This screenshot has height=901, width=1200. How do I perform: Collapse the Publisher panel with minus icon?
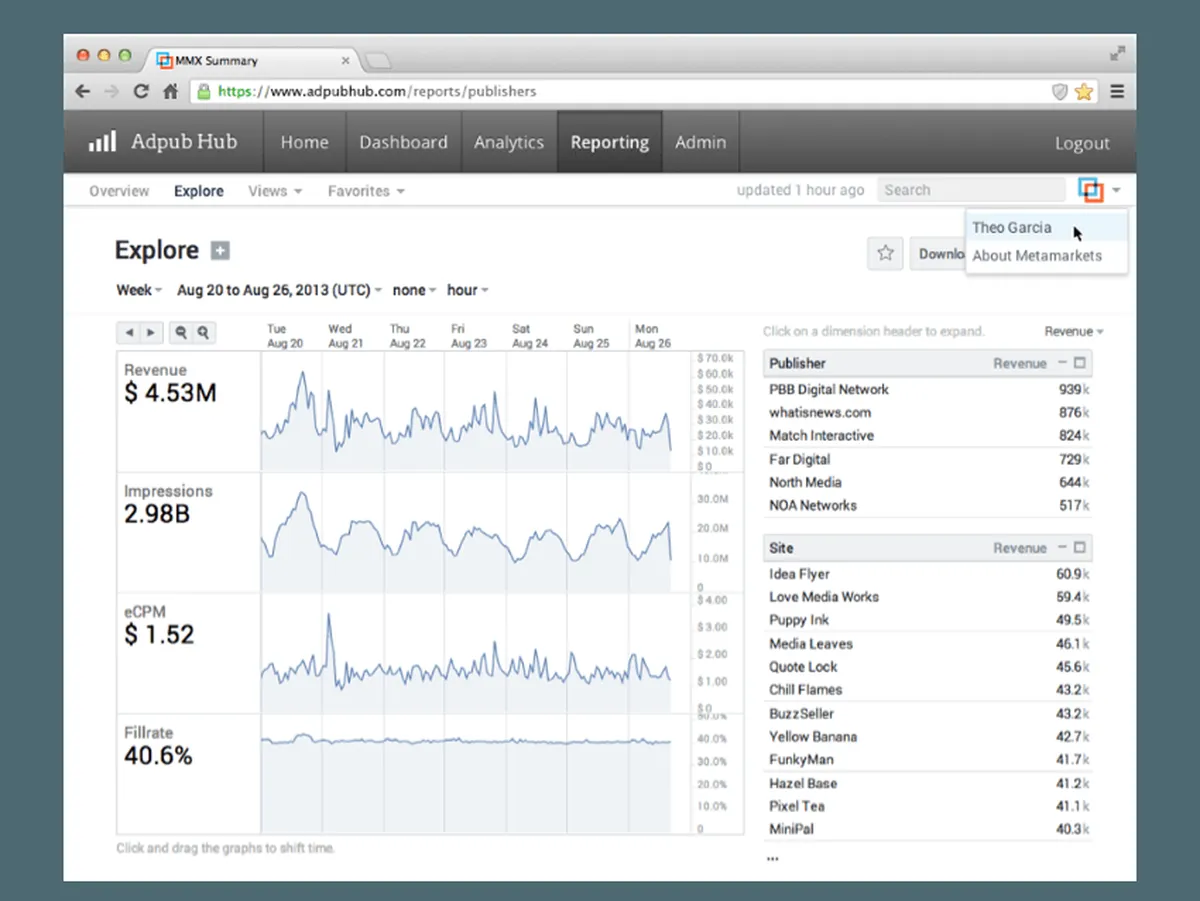point(1062,363)
